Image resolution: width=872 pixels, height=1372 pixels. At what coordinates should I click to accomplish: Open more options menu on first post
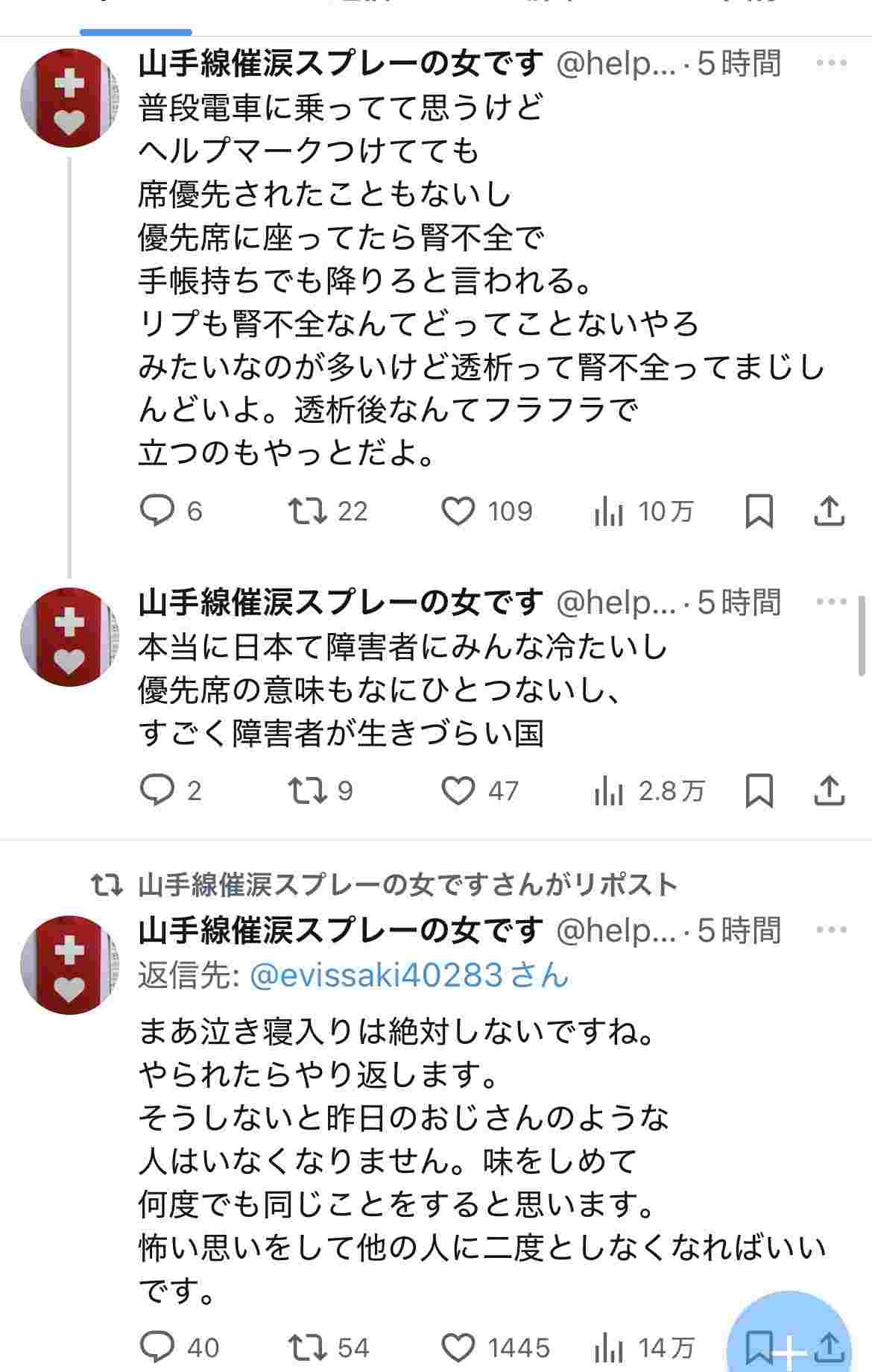832,63
